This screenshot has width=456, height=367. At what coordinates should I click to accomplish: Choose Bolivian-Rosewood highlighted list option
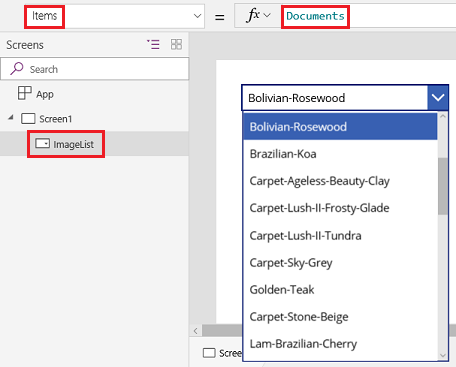click(340, 126)
